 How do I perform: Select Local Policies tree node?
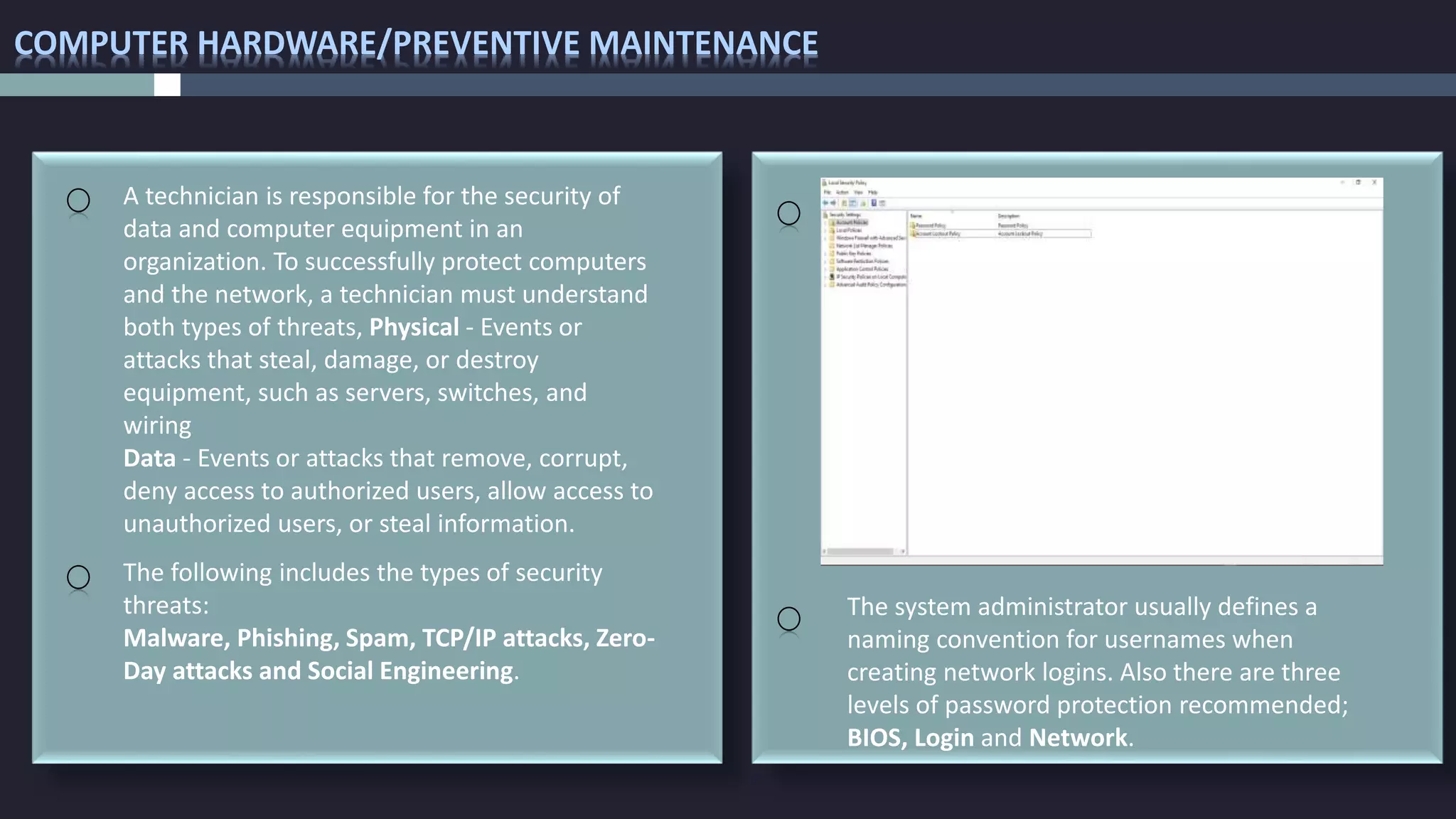[849, 230]
